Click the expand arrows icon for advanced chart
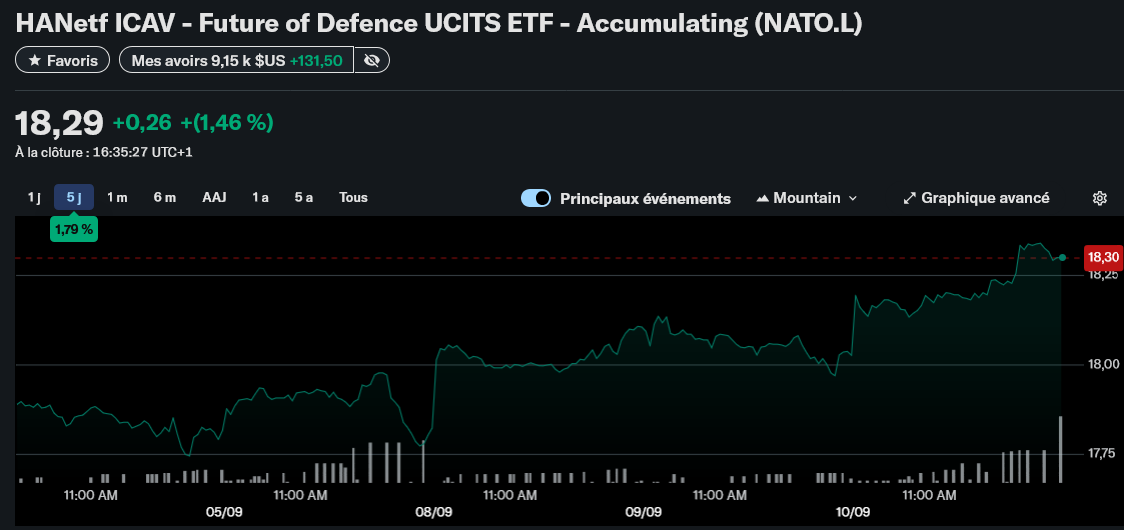The image size is (1124, 530). (x=909, y=198)
